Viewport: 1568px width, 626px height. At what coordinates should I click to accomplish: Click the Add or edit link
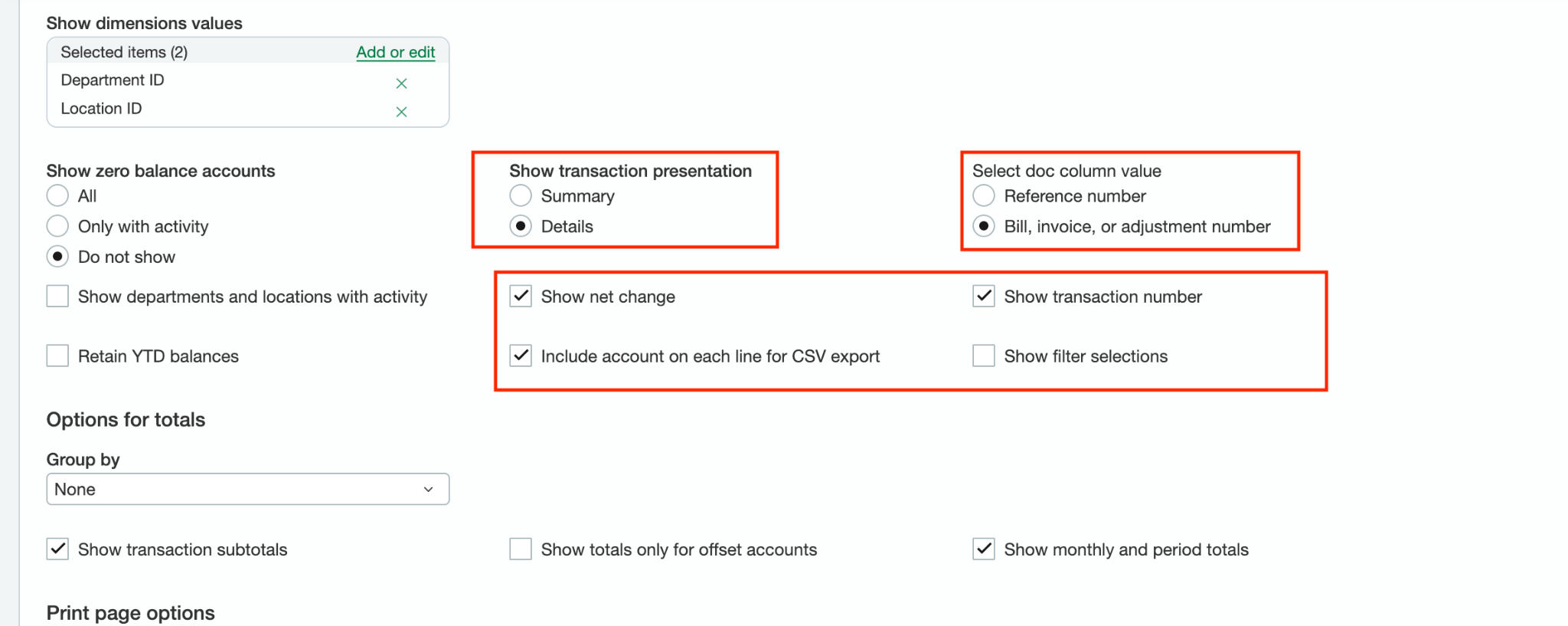pos(395,52)
